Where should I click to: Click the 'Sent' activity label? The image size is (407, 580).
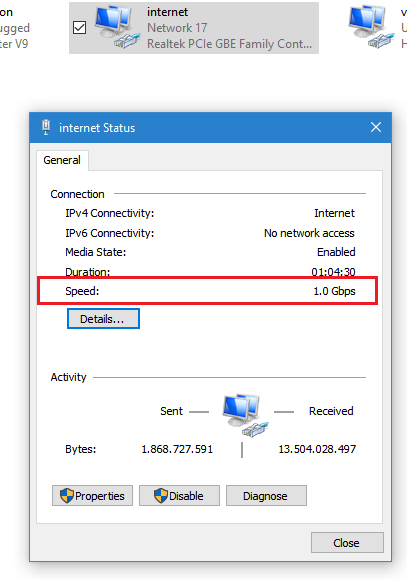coord(171,411)
